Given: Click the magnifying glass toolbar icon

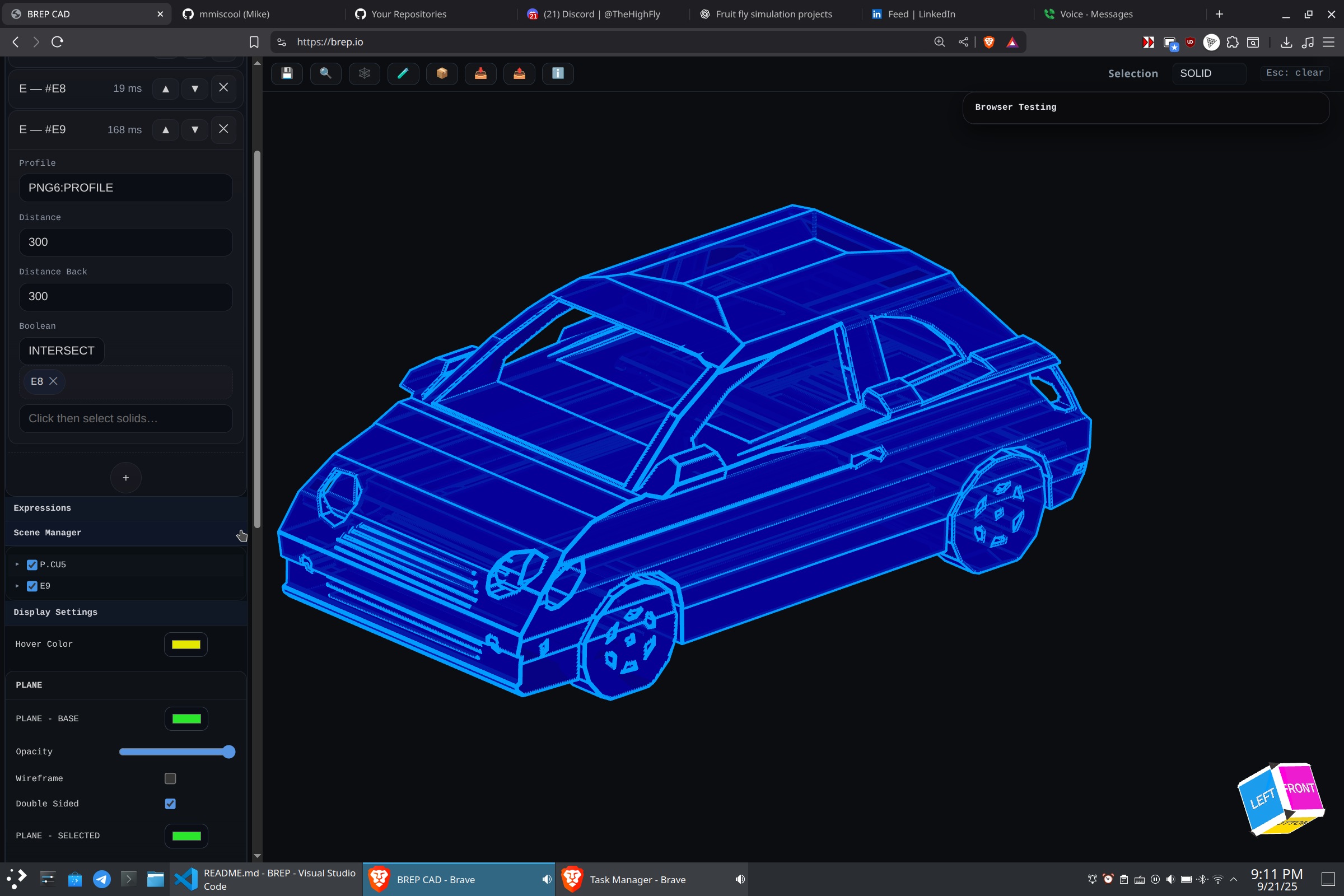Looking at the screenshot, I should [x=326, y=73].
